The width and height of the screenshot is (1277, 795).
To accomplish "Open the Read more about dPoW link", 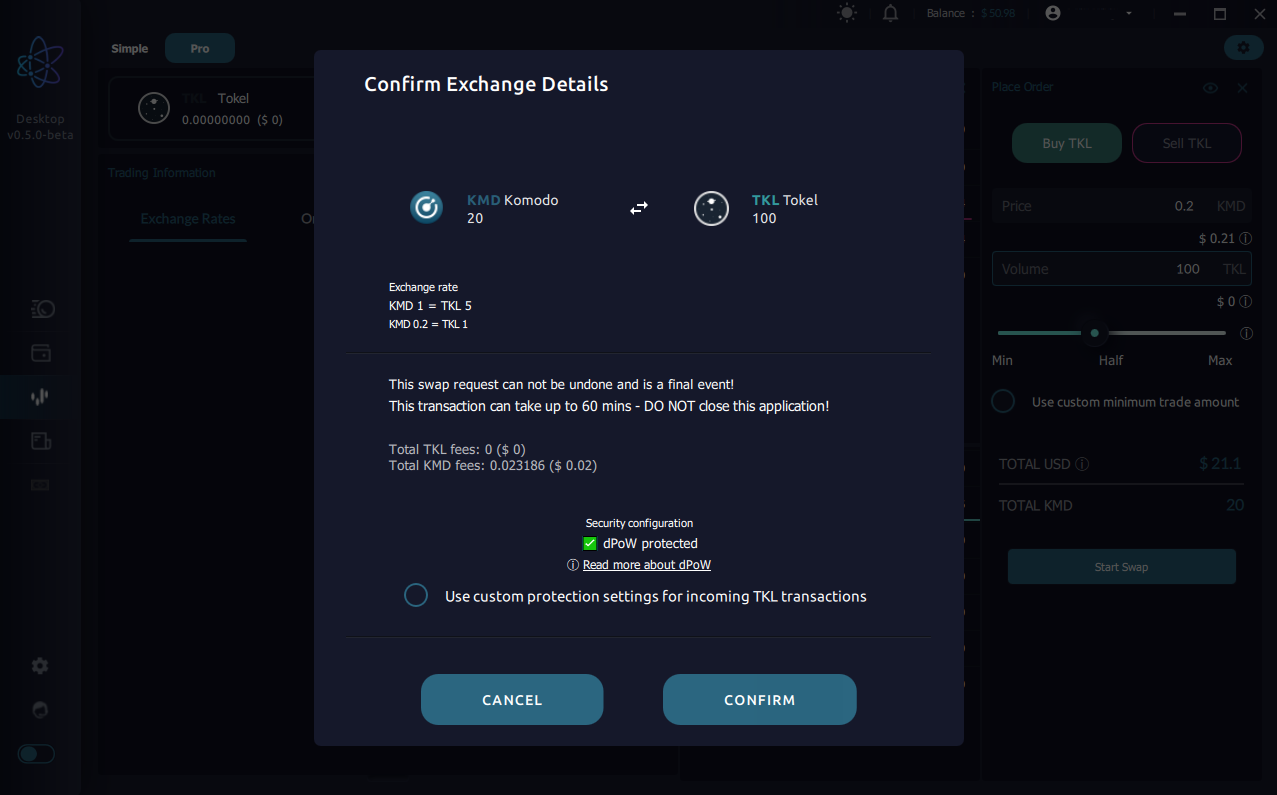I will coord(647,565).
